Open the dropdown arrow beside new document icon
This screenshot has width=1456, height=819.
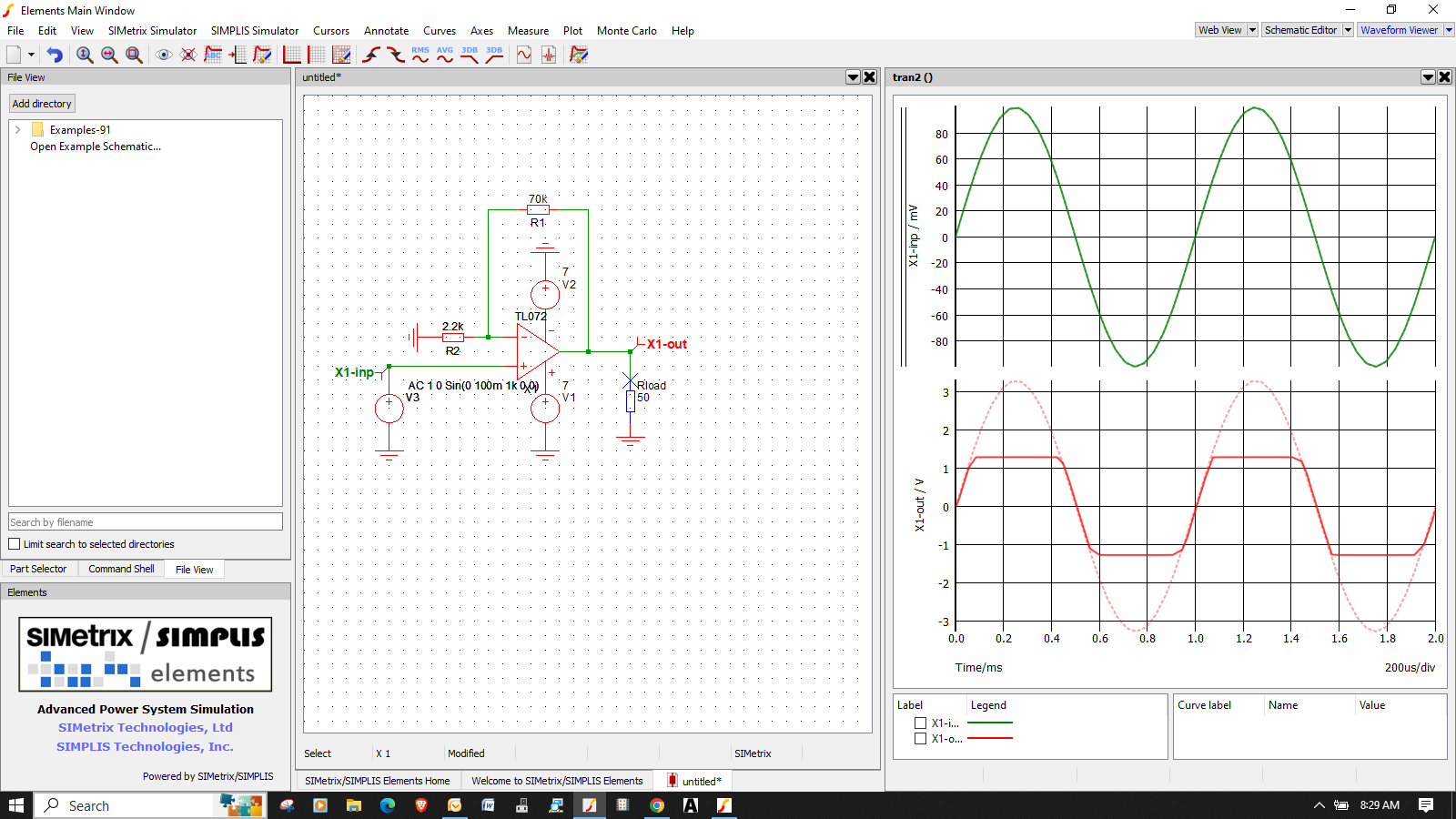tap(31, 55)
